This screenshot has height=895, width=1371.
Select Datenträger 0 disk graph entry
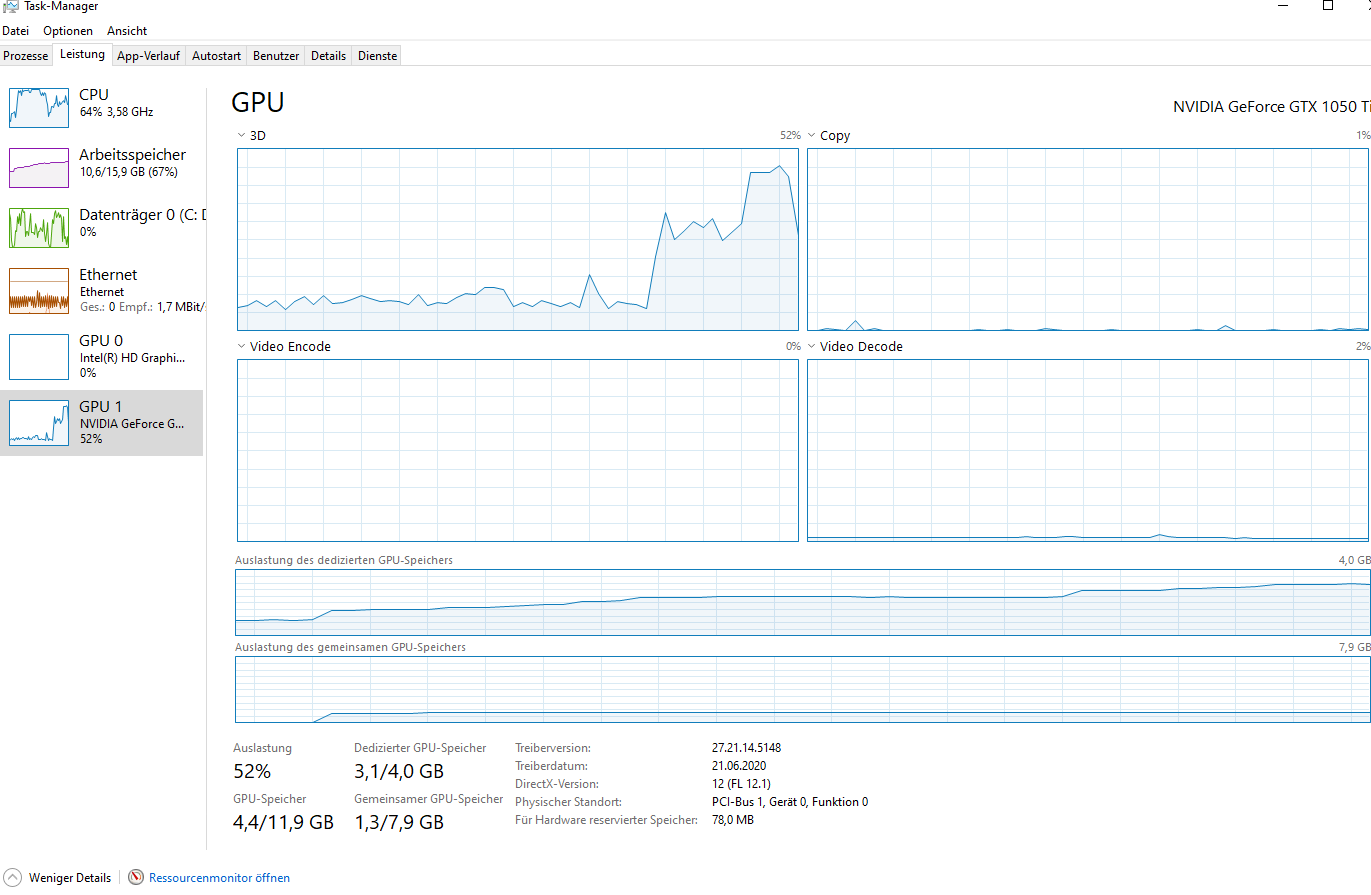(39, 227)
